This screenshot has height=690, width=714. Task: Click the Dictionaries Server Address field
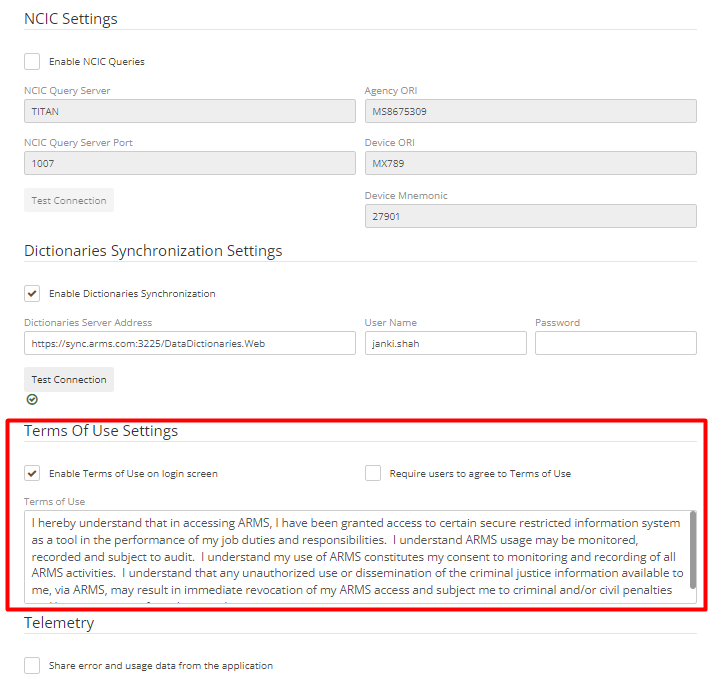click(x=190, y=343)
